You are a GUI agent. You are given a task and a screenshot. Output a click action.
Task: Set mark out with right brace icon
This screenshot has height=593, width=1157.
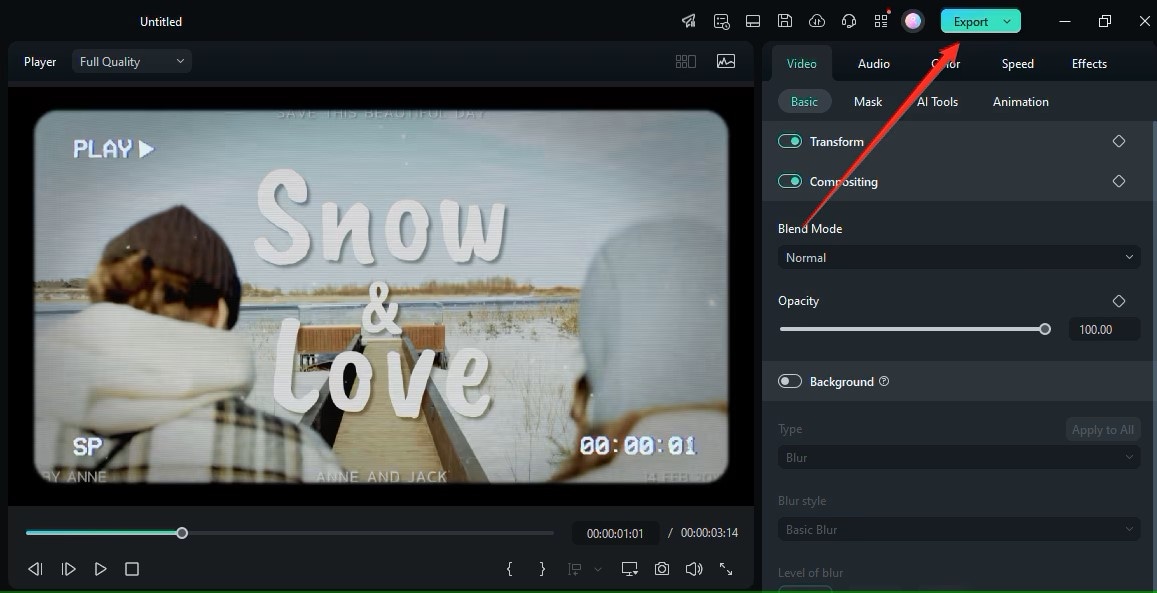click(542, 569)
